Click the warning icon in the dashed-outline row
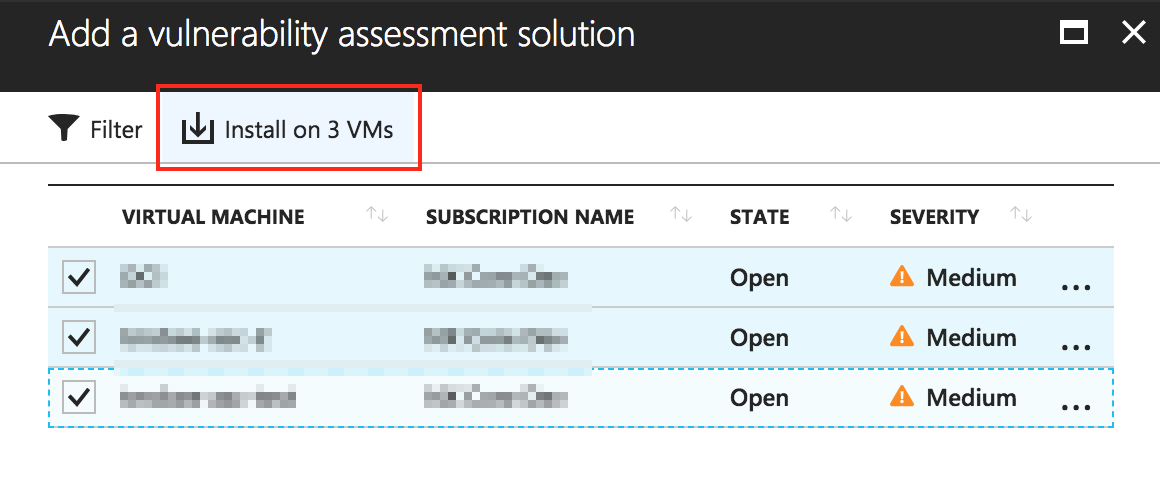1160x494 pixels. (x=902, y=397)
